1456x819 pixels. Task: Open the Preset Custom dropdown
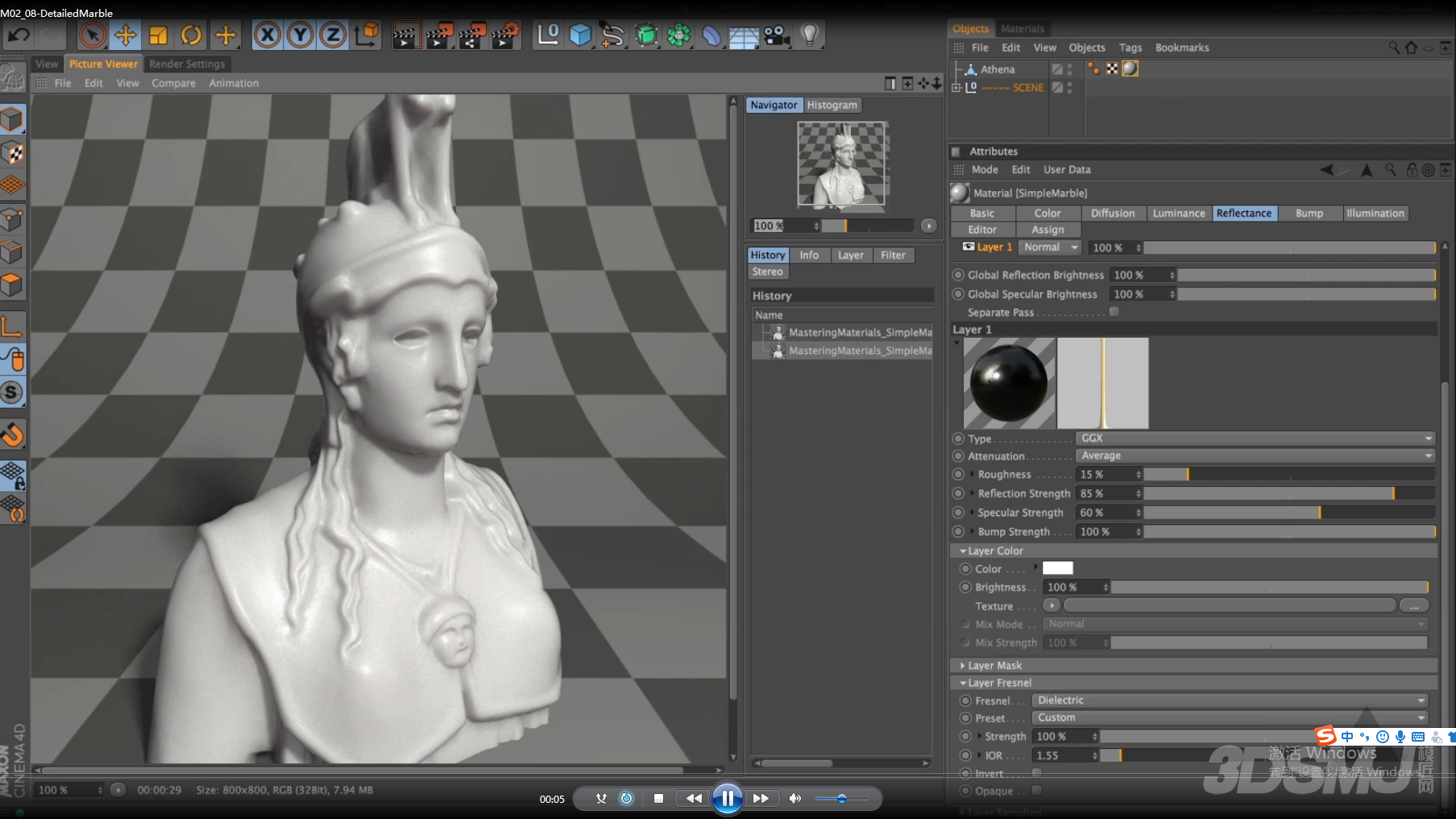[x=1230, y=717]
